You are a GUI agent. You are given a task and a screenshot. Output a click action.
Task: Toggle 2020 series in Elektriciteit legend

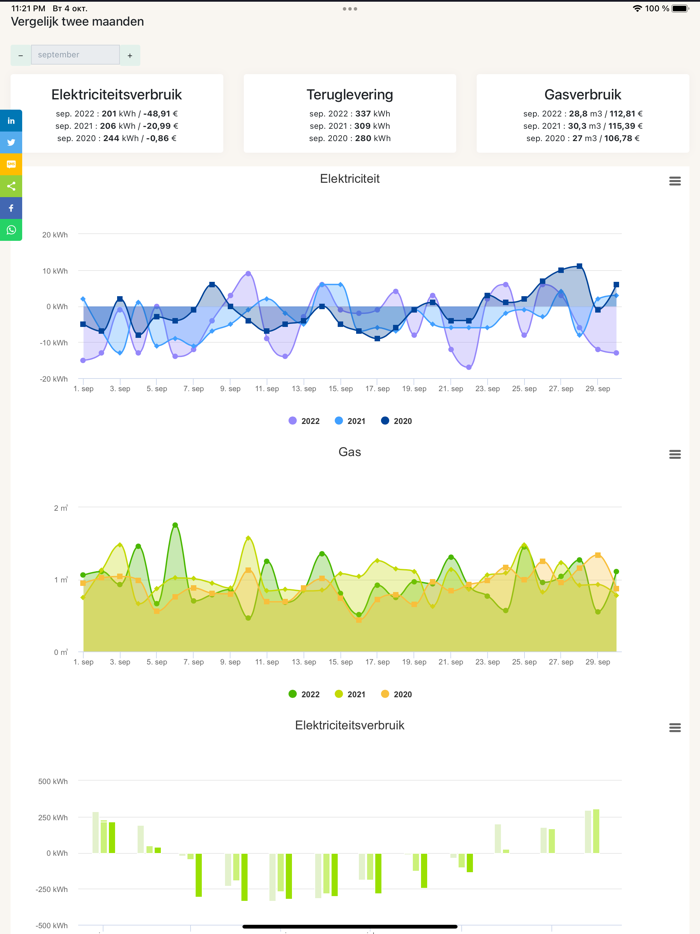point(396,421)
